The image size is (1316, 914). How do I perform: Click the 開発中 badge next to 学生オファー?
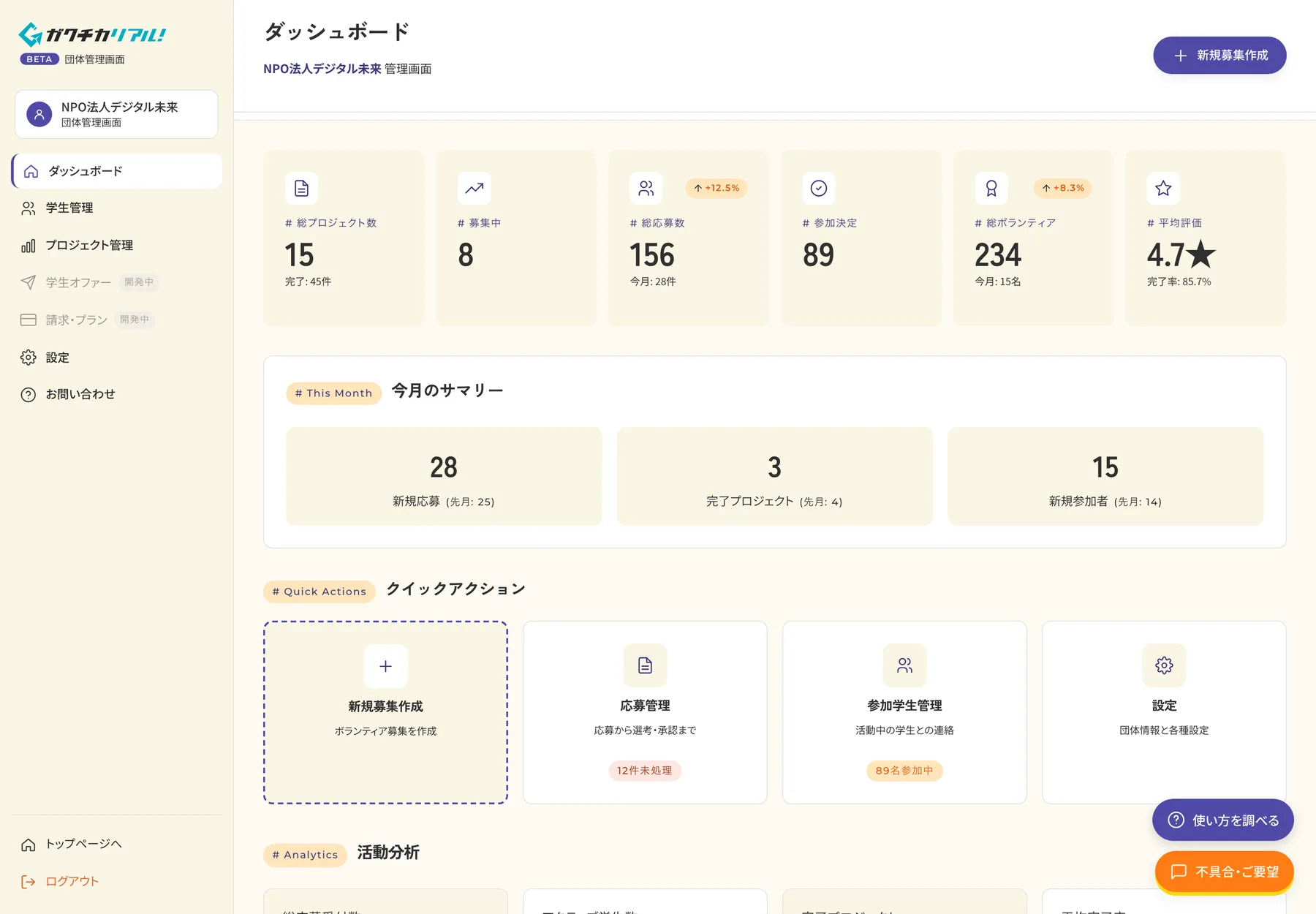tap(139, 282)
